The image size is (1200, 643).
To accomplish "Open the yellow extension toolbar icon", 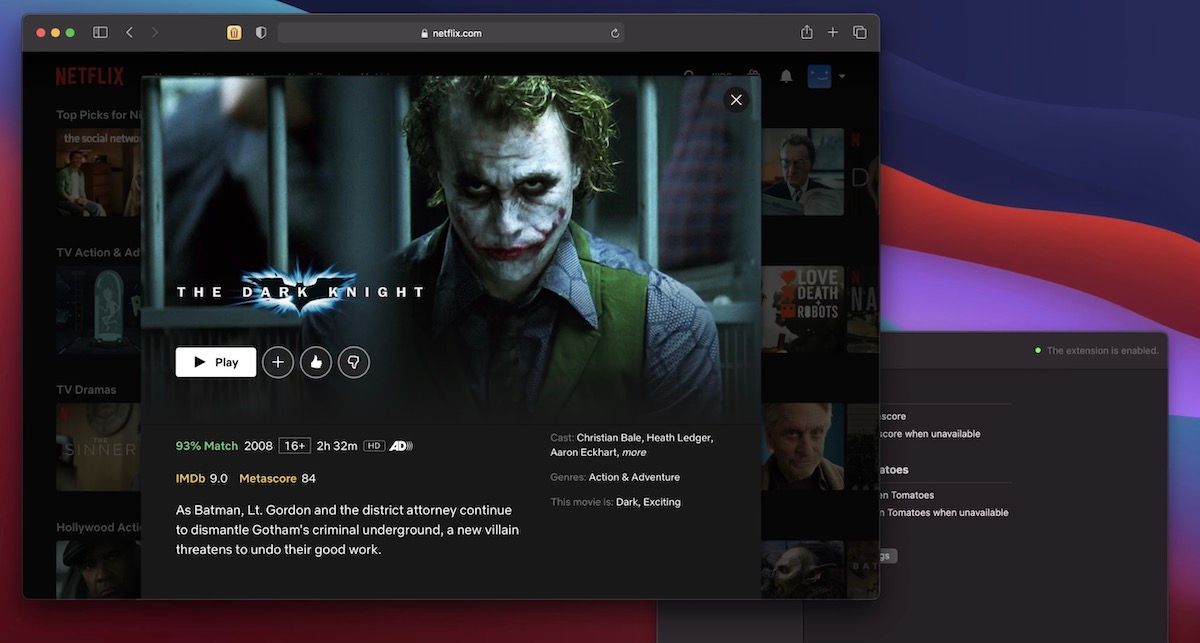I will [x=234, y=33].
